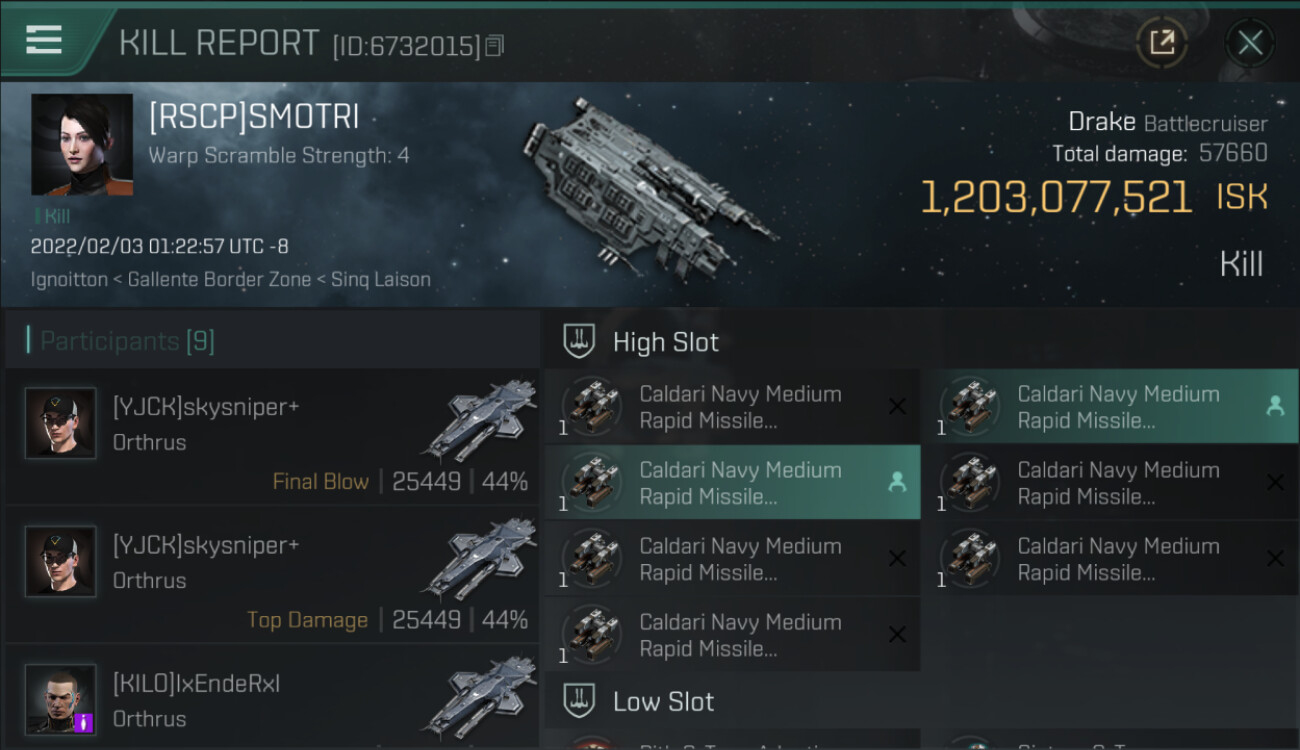Copy the kill report ID

point(495,46)
